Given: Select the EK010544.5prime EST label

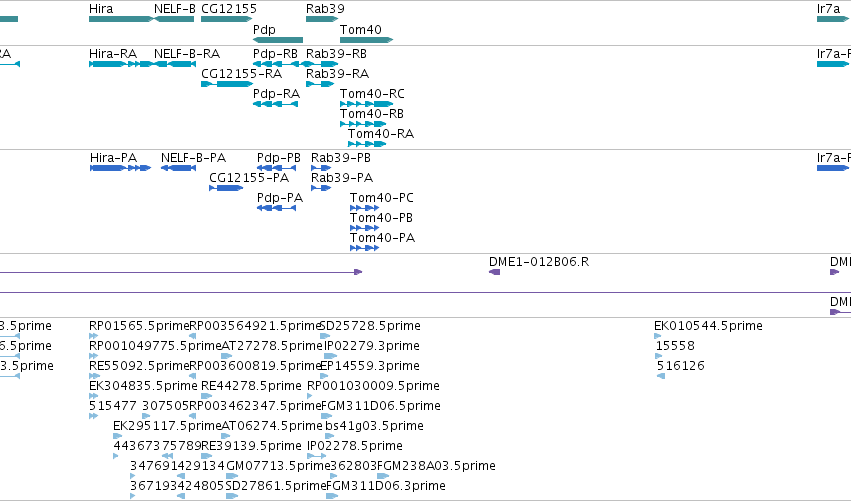Looking at the screenshot, I should (x=708, y=326).
